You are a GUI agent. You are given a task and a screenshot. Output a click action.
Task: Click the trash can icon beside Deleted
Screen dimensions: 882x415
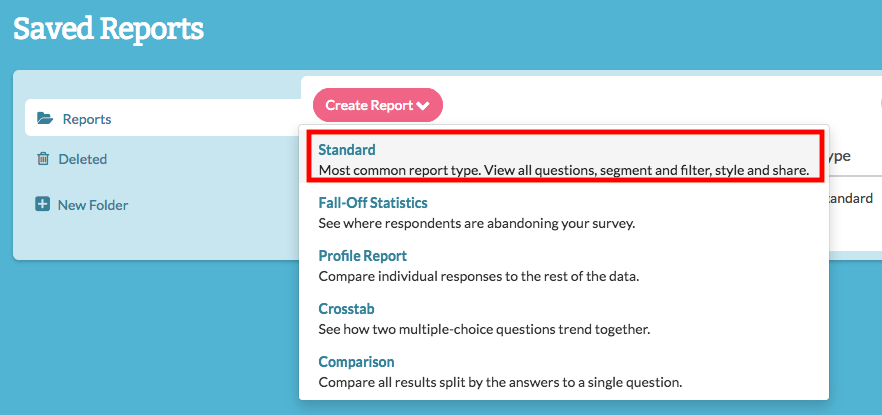(43, 159)
